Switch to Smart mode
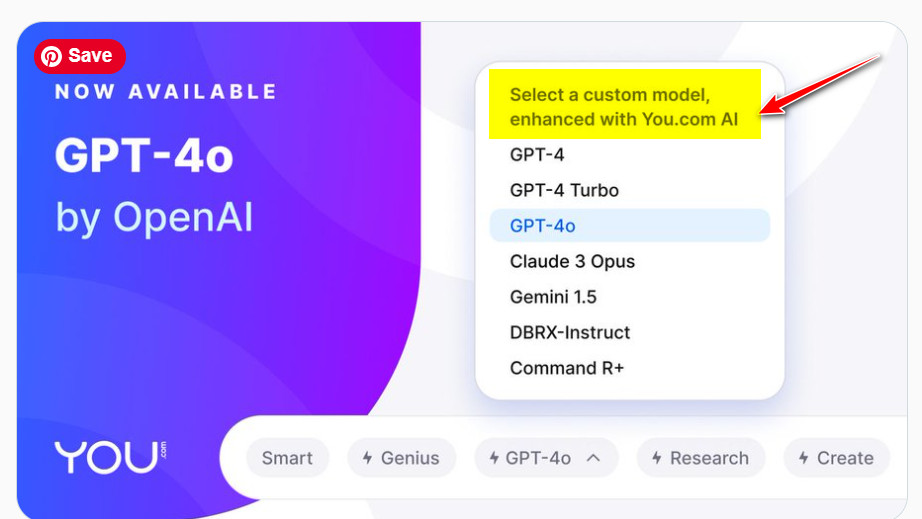Screen dimensions: 922x519 point(287,458)
